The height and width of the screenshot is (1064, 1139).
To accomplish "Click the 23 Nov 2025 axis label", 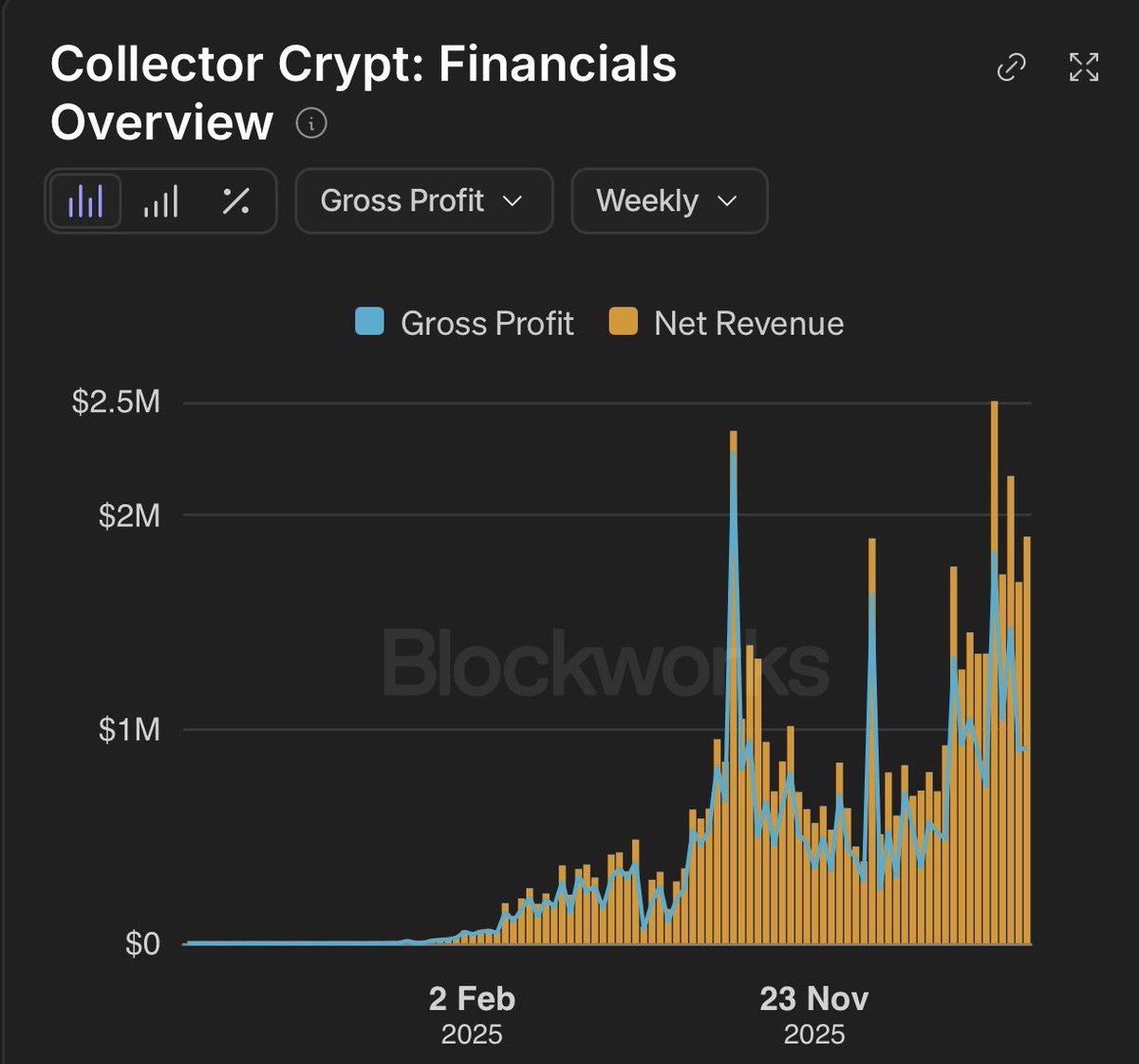I will pyautogui.click(x=813, y=1014).
